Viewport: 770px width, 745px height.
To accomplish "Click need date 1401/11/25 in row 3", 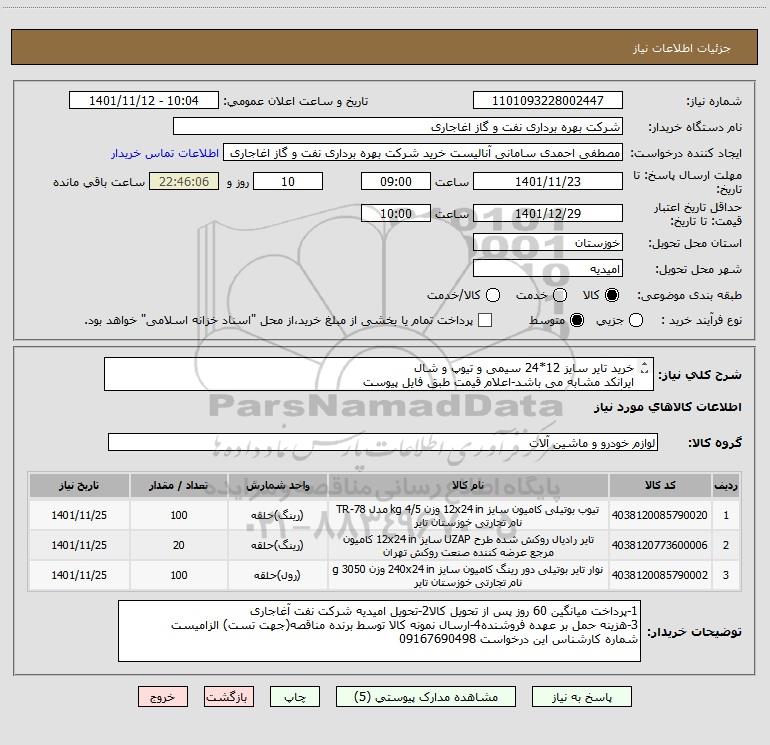I will click(x=79, y=575).
